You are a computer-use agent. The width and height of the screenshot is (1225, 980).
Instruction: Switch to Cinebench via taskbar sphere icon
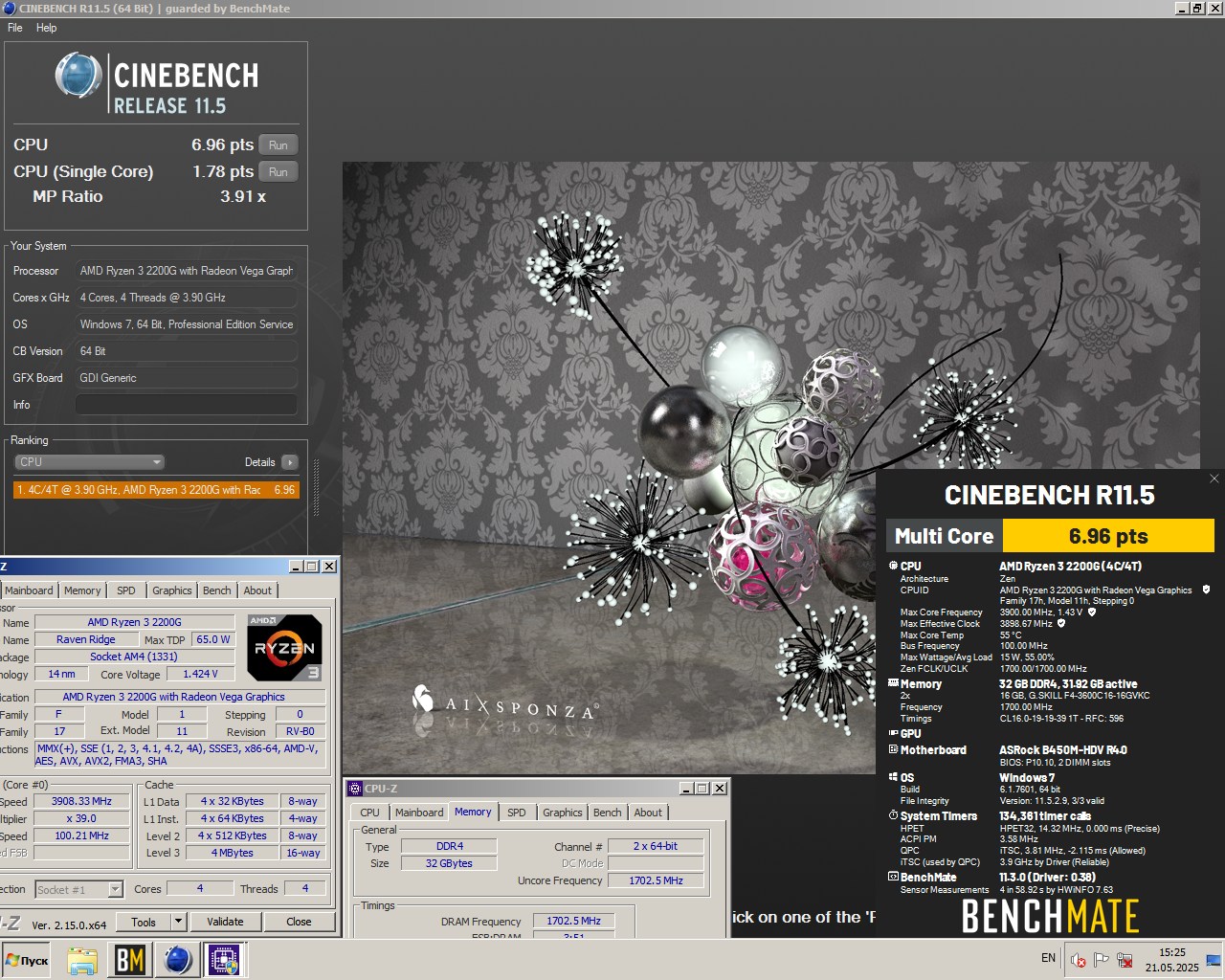[177, 960]
